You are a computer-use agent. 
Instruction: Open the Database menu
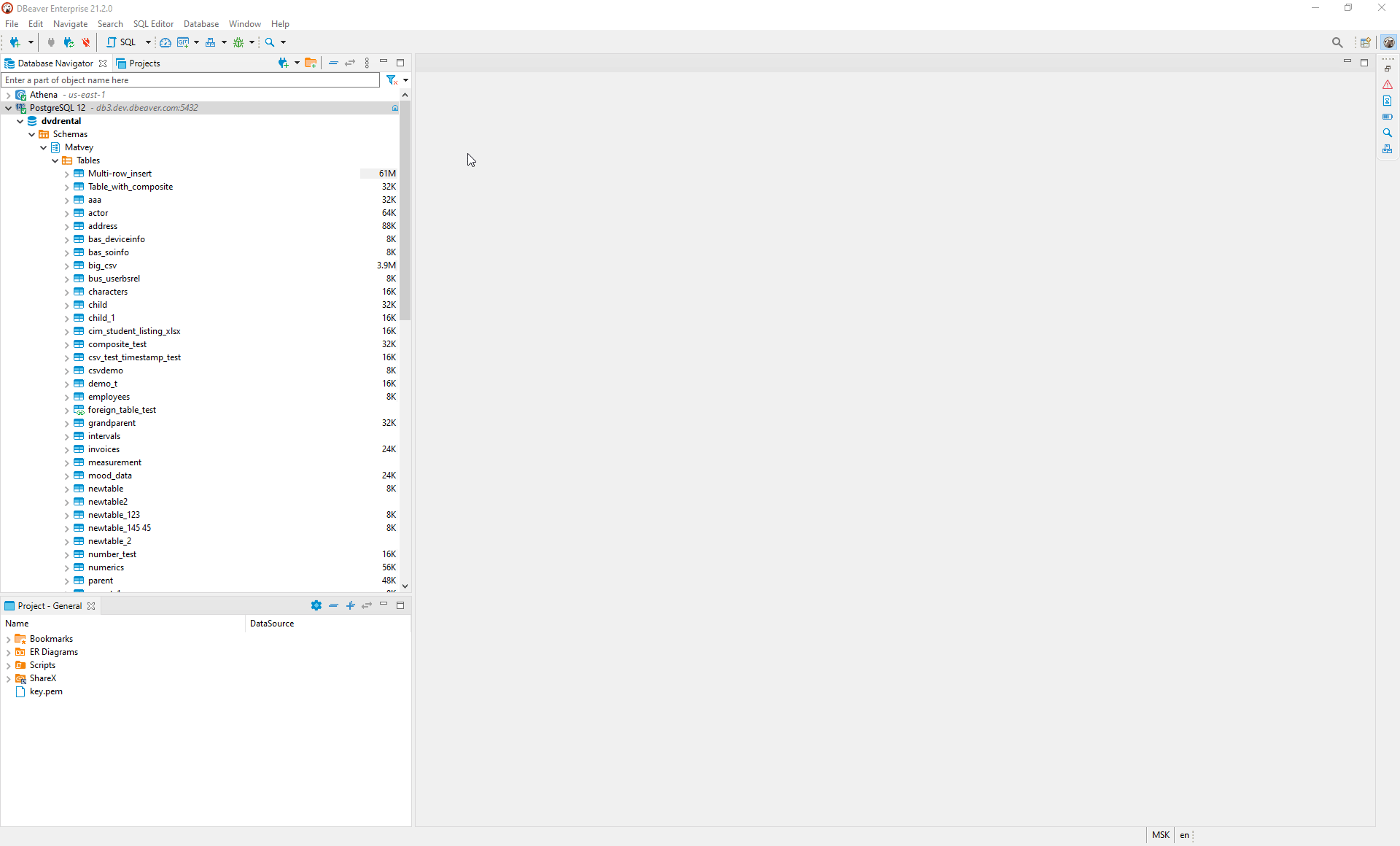201,23
